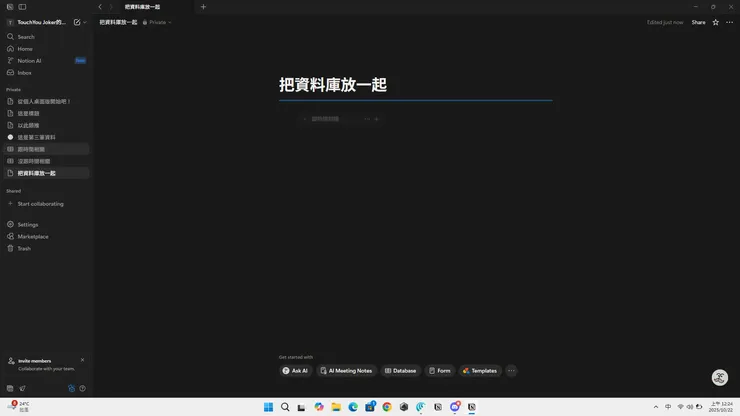Viewport: 740px width, 416px height.
Task: Open Marketplace from the sidebar
Action: coord(46,236)
